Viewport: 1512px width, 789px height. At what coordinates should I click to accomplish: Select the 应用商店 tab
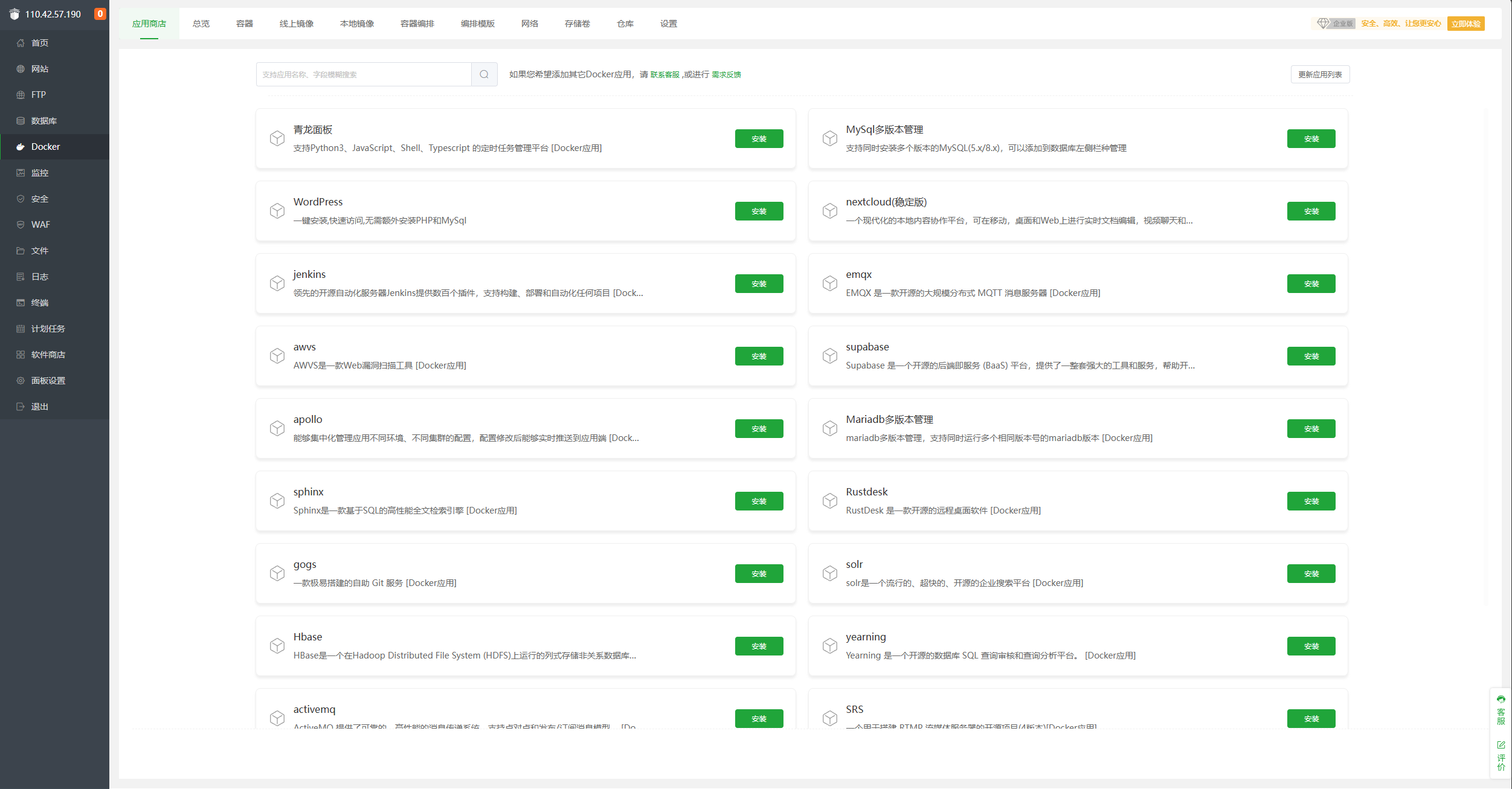click(x=149, y=24)
